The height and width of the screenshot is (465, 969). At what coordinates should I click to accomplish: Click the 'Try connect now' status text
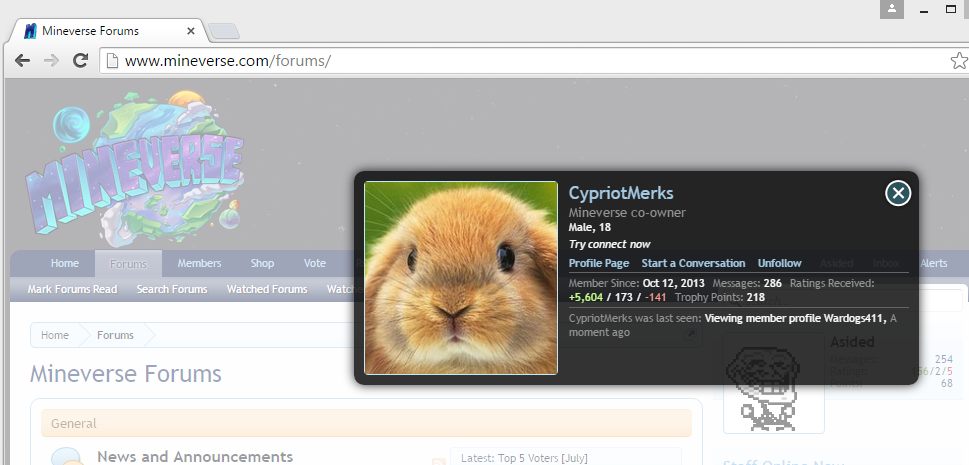(x=609, y=244)
